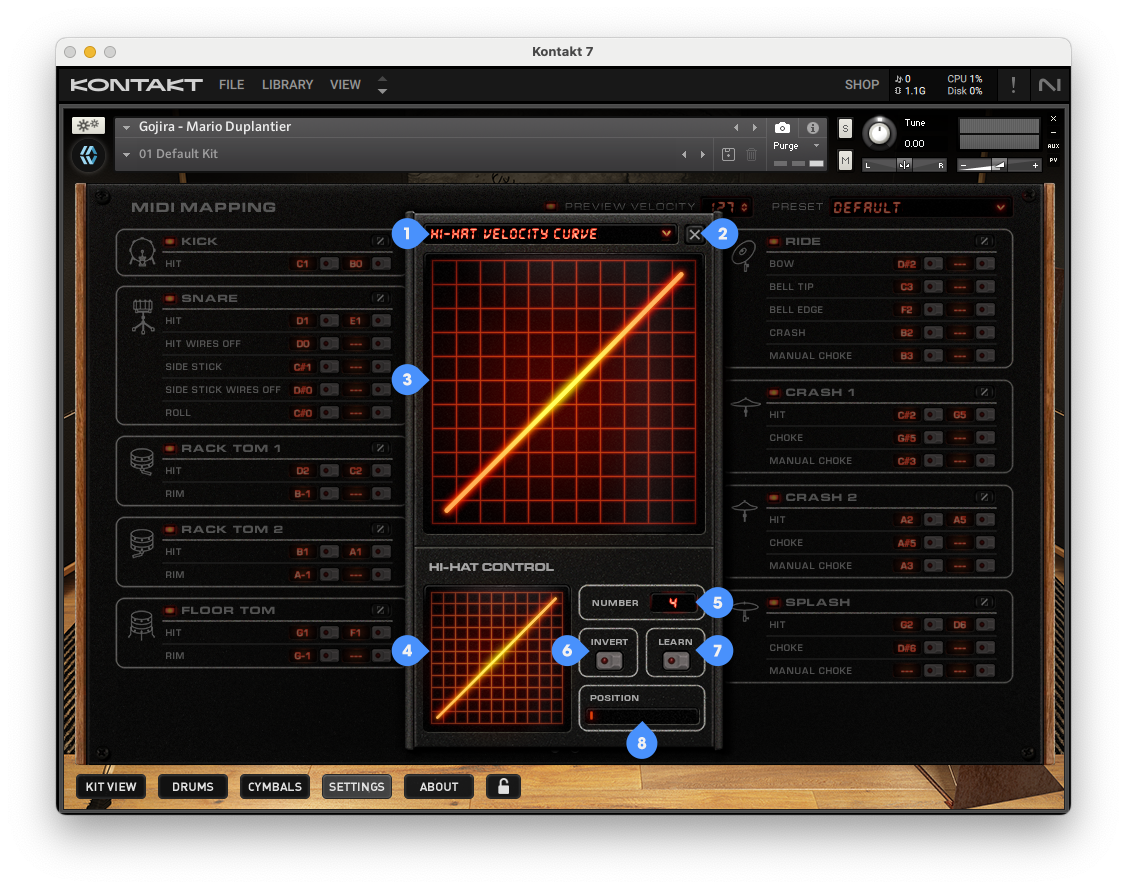Image resolution: width=1127 pixels, height=889 pixels.
Task: Click the save snapshot disk icon
Action: [x=728, y=154]
